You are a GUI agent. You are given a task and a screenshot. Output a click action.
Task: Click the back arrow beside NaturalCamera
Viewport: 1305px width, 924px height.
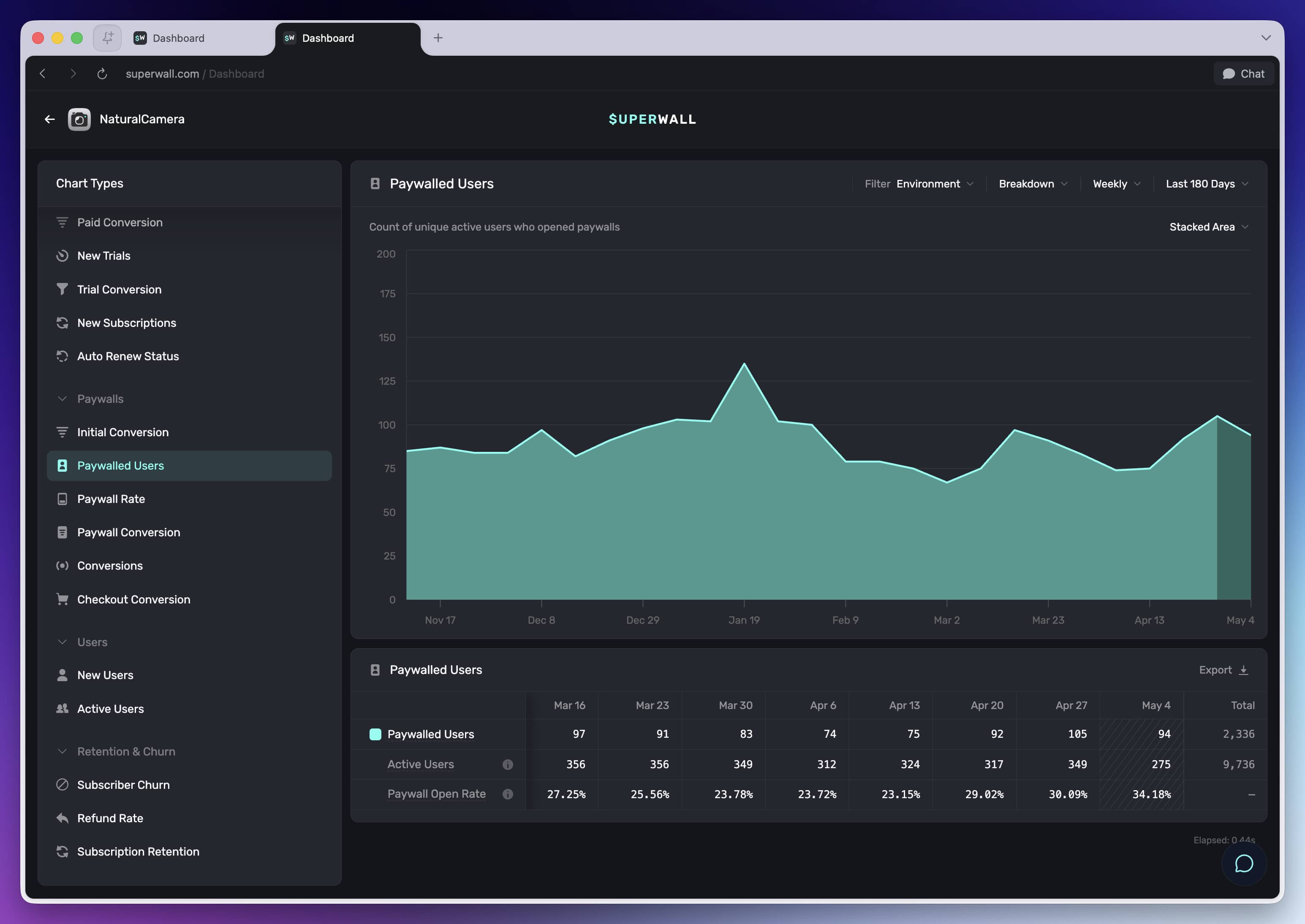click(49, 120)
